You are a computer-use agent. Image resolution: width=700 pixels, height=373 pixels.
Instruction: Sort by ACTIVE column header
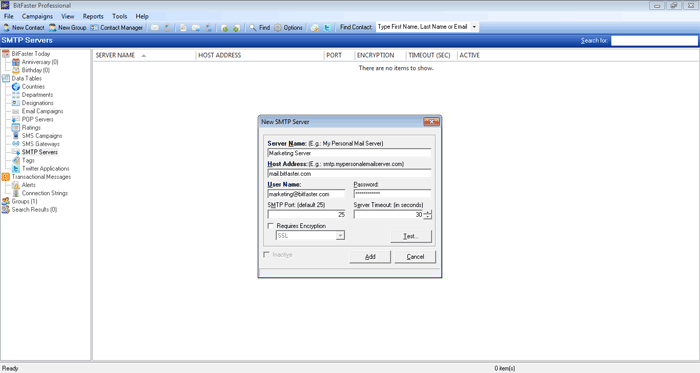click(x=470, y=55)
